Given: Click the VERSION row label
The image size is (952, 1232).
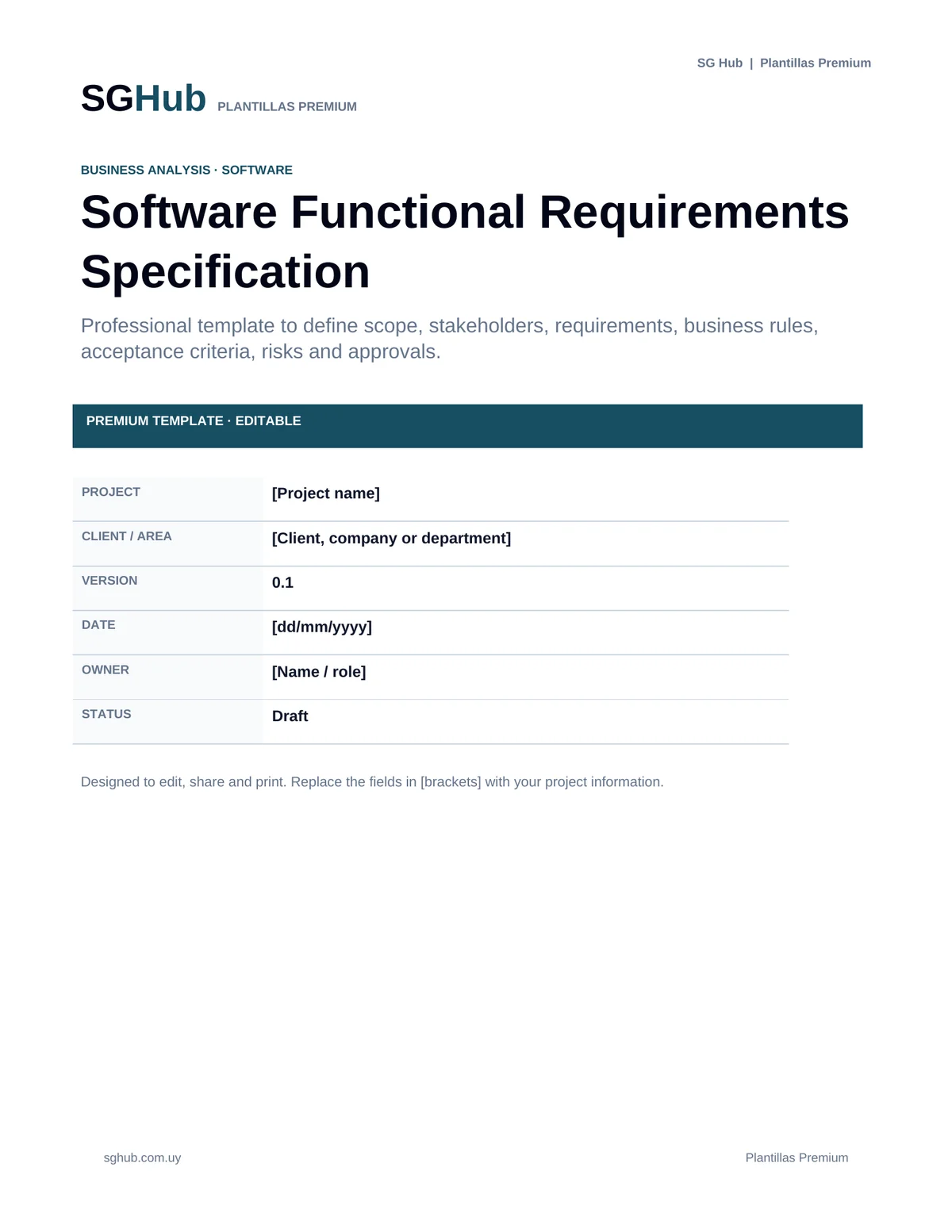Looking at the screenshot, I should point(109,581).
